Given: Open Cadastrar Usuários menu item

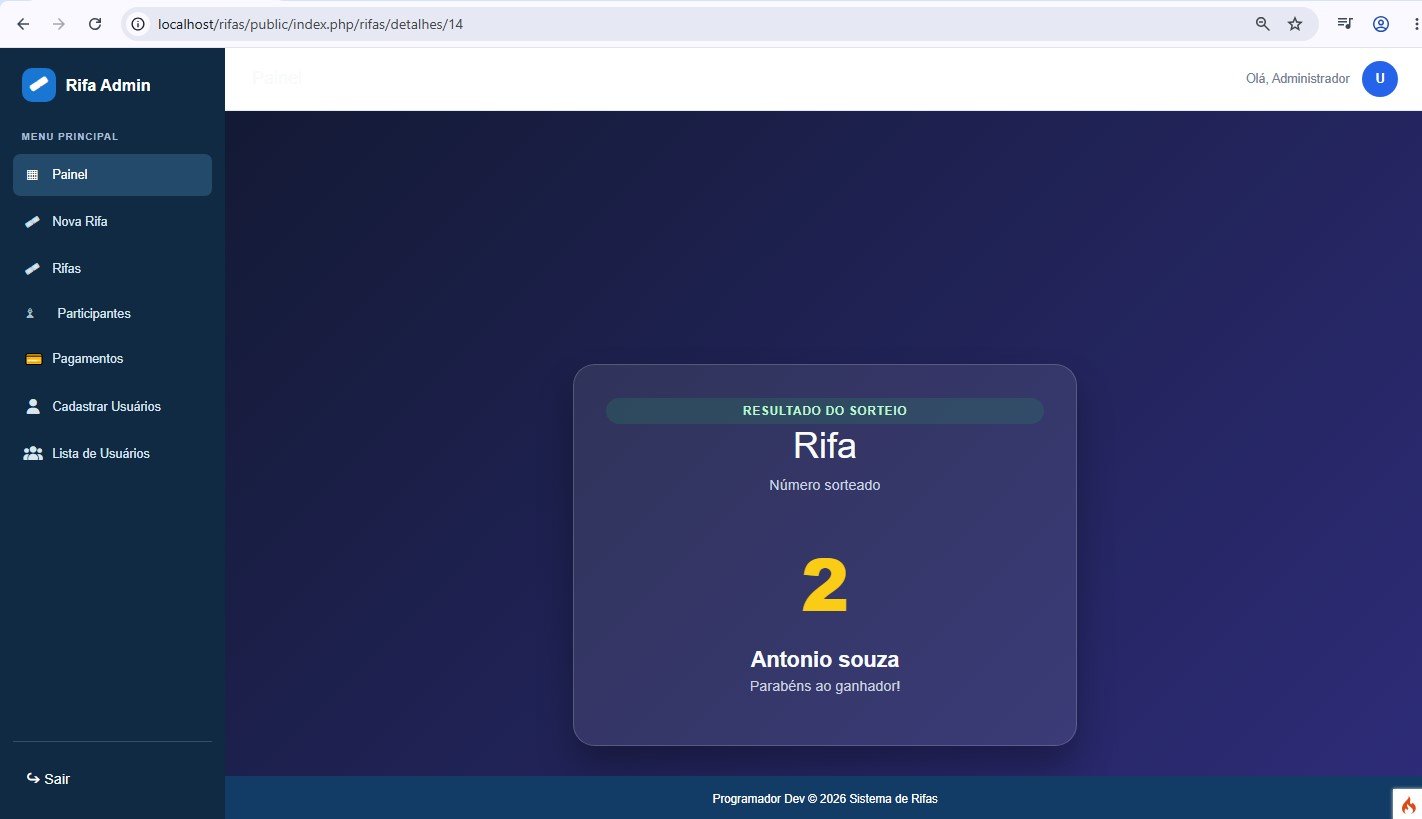Looking at the screenshot, I should 112,407.
